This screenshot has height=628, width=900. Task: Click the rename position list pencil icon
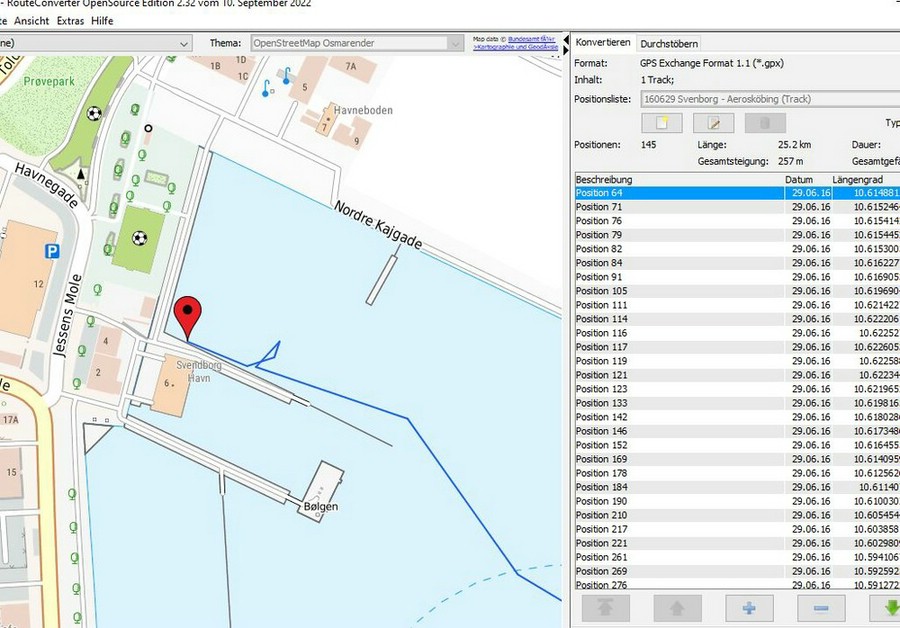coord(714,123)
